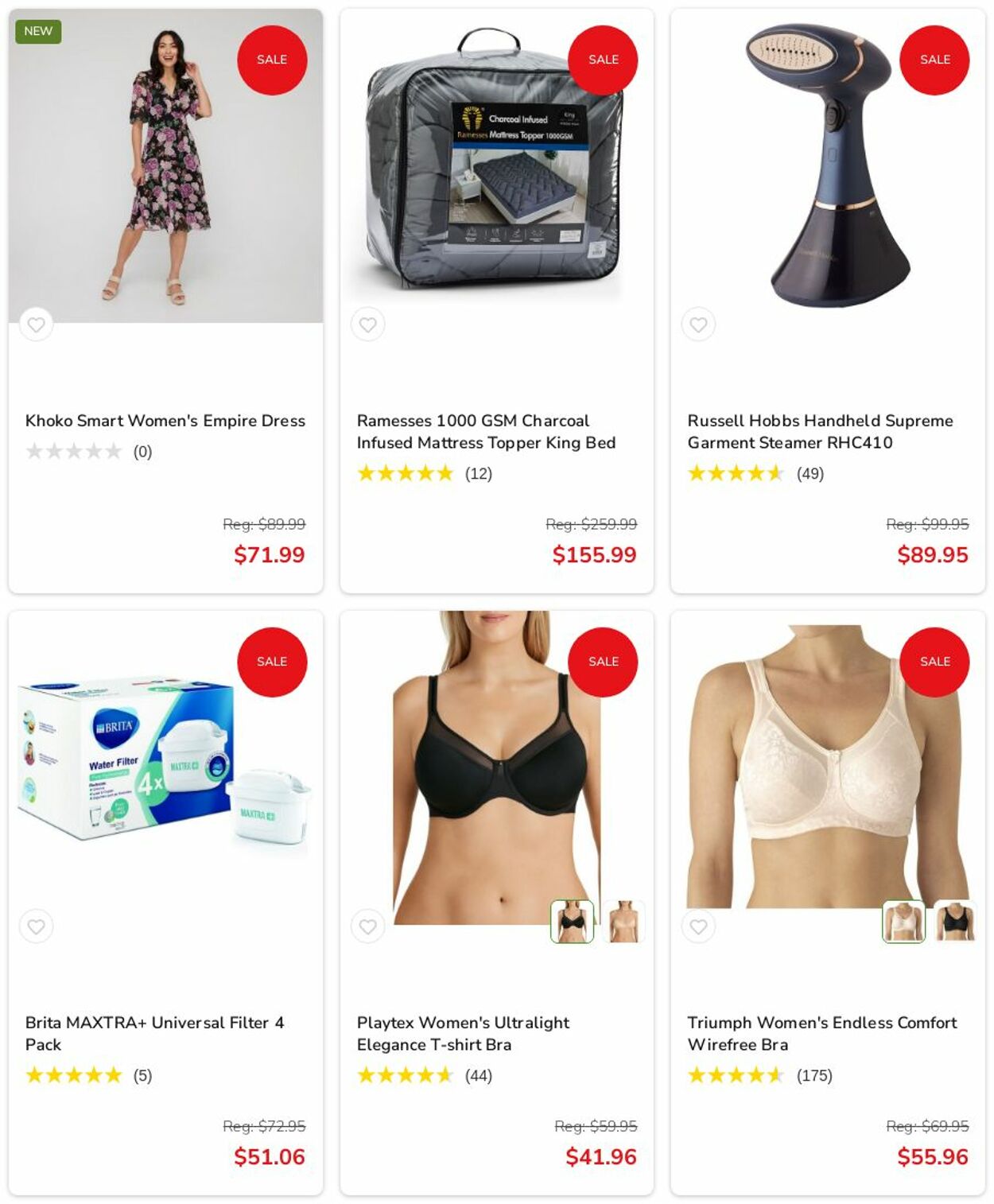
Task: Choose black variant of Triumph bra
Action: pos(955,922)
